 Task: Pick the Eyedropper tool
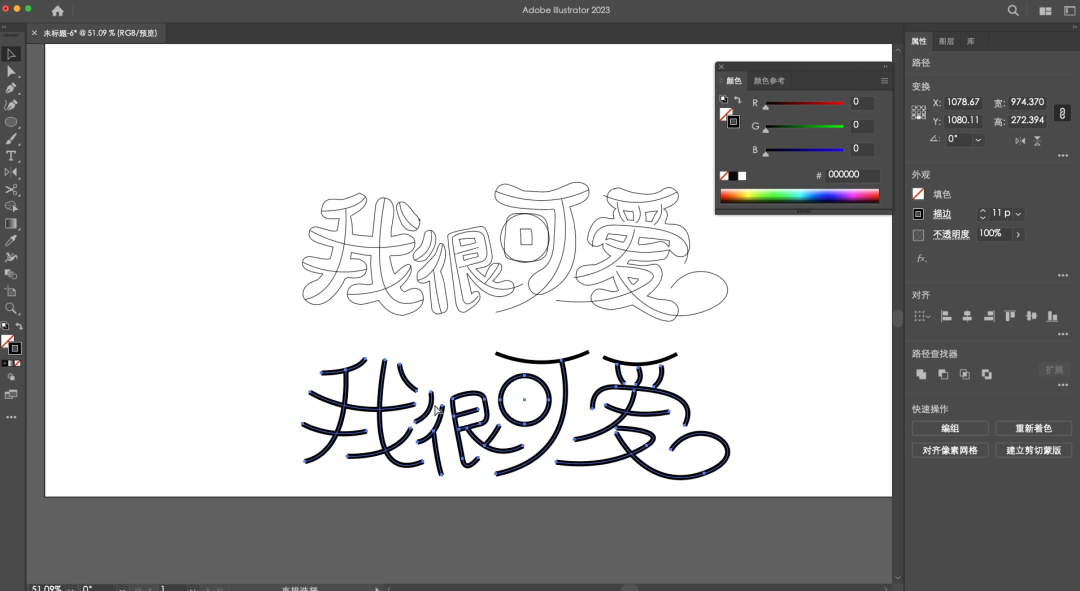coord(11,240)
